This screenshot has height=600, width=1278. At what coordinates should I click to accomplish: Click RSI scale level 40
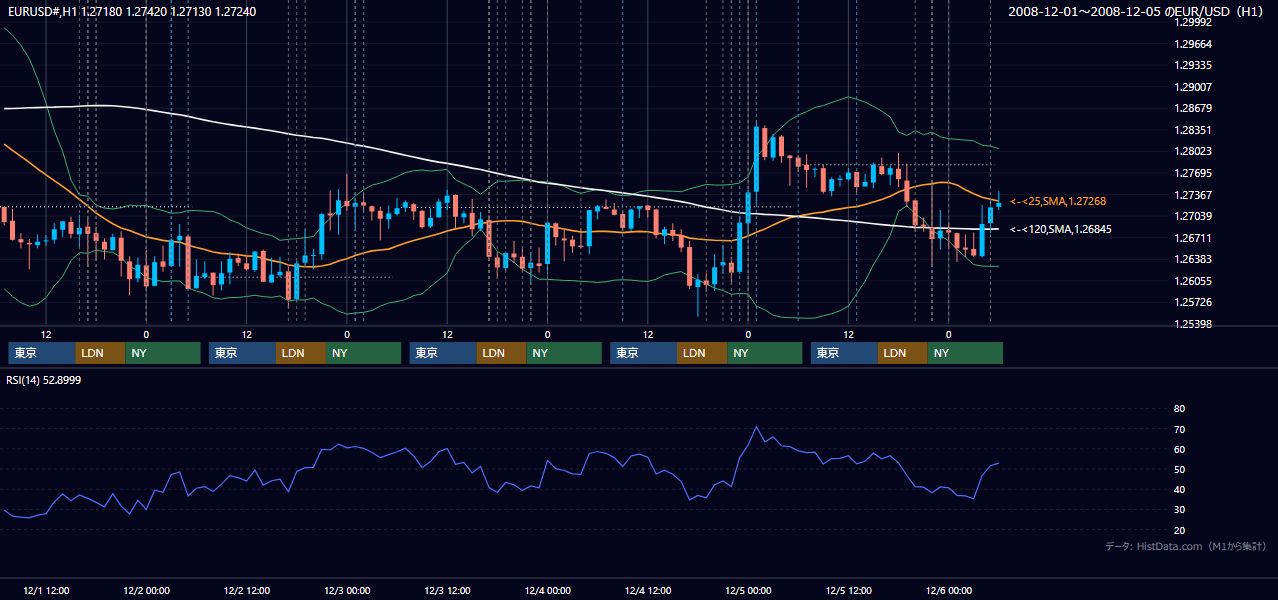tap(1179, 489)
